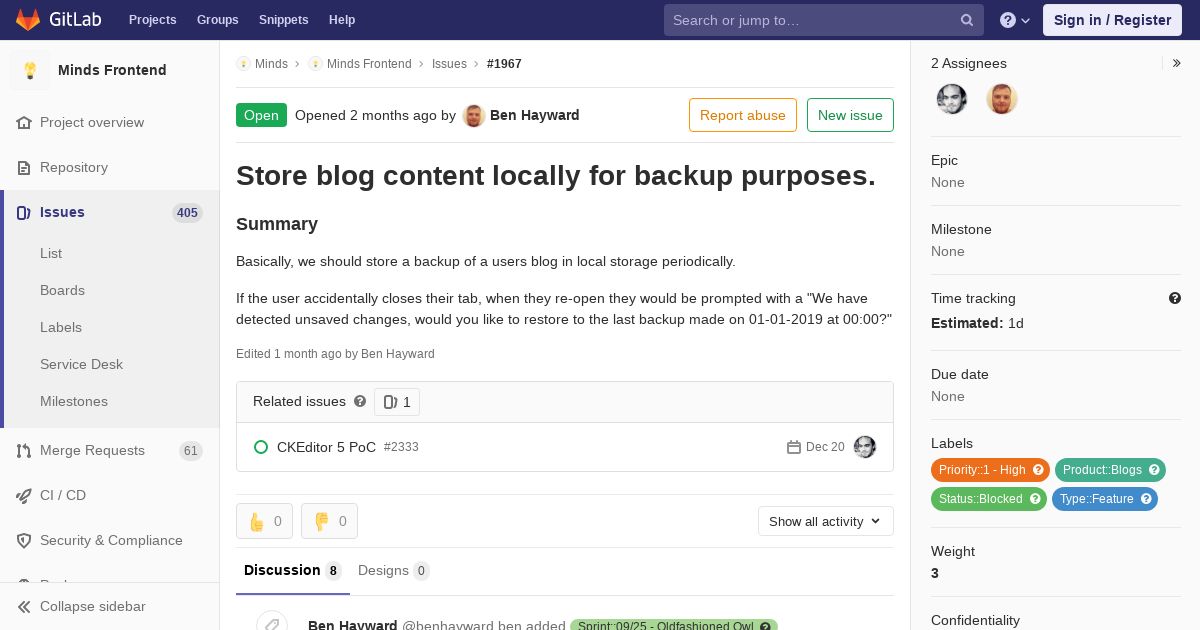Open the Help dropdown menu
Image resolution: width=1200 pixels, height=630 pixels.
(1014, 20)
